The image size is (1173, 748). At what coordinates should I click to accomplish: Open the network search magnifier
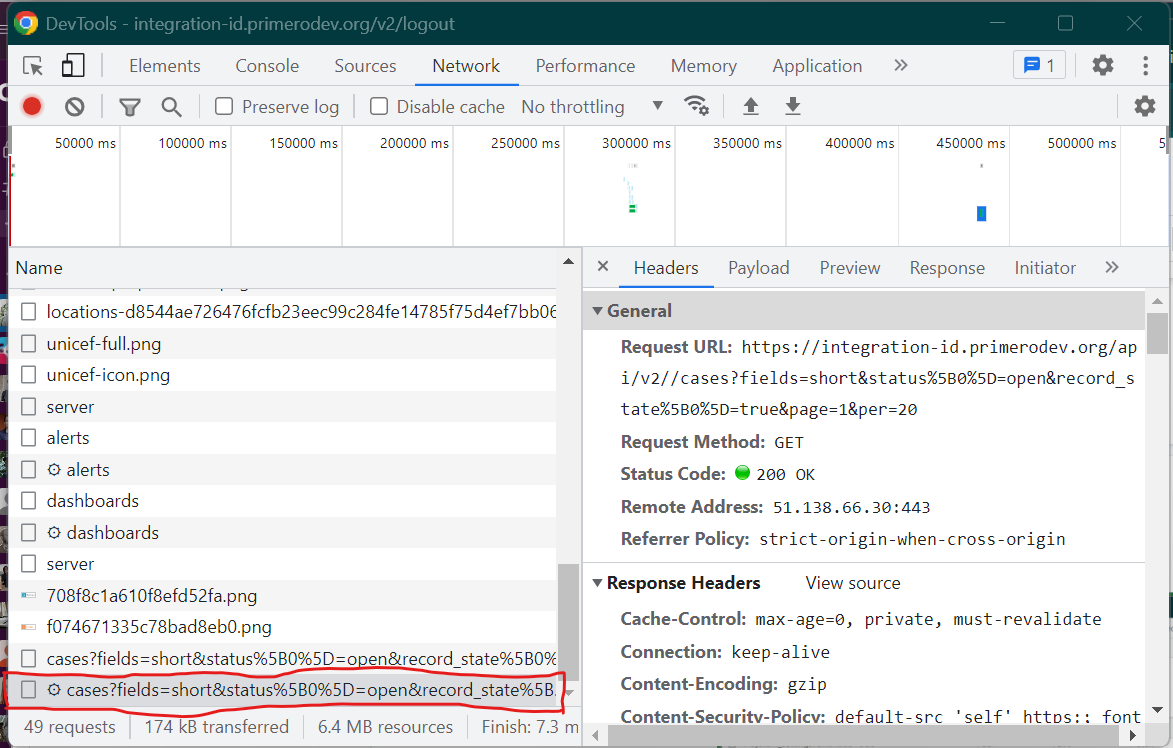171,107
